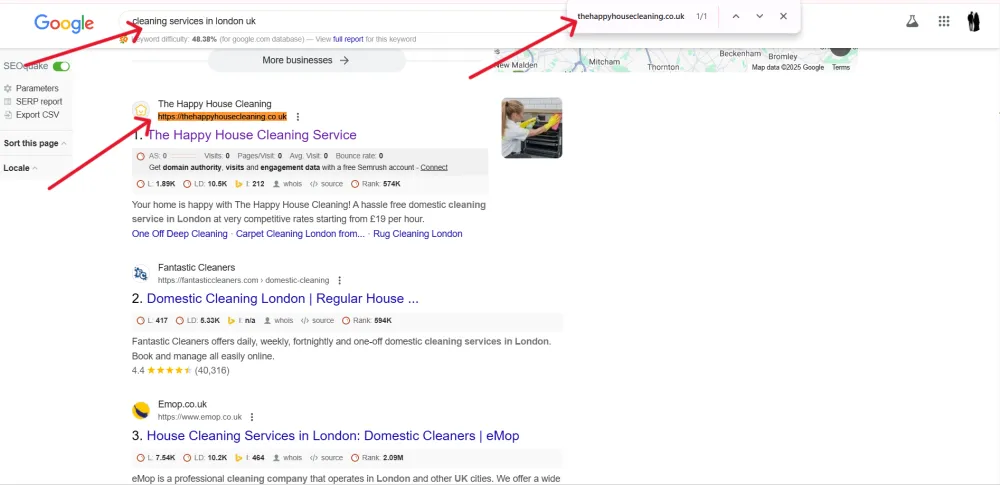Screen dimensions: 1000x485
Task: Click Rank 2.09M value
Action: [x=377, y=458]
